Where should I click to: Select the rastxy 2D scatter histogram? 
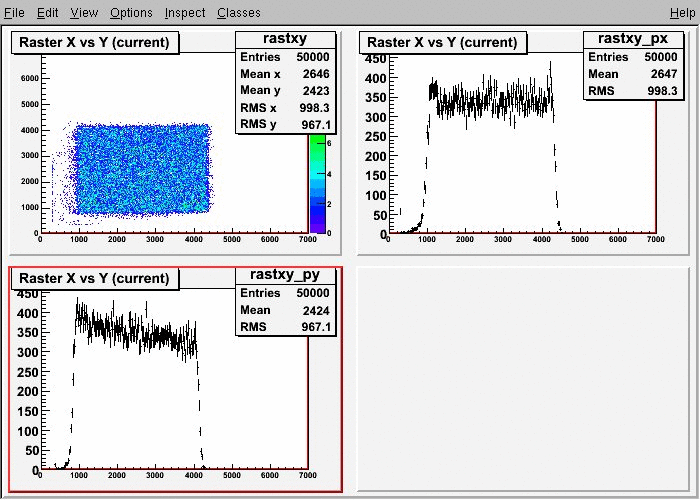pos(142,170)
